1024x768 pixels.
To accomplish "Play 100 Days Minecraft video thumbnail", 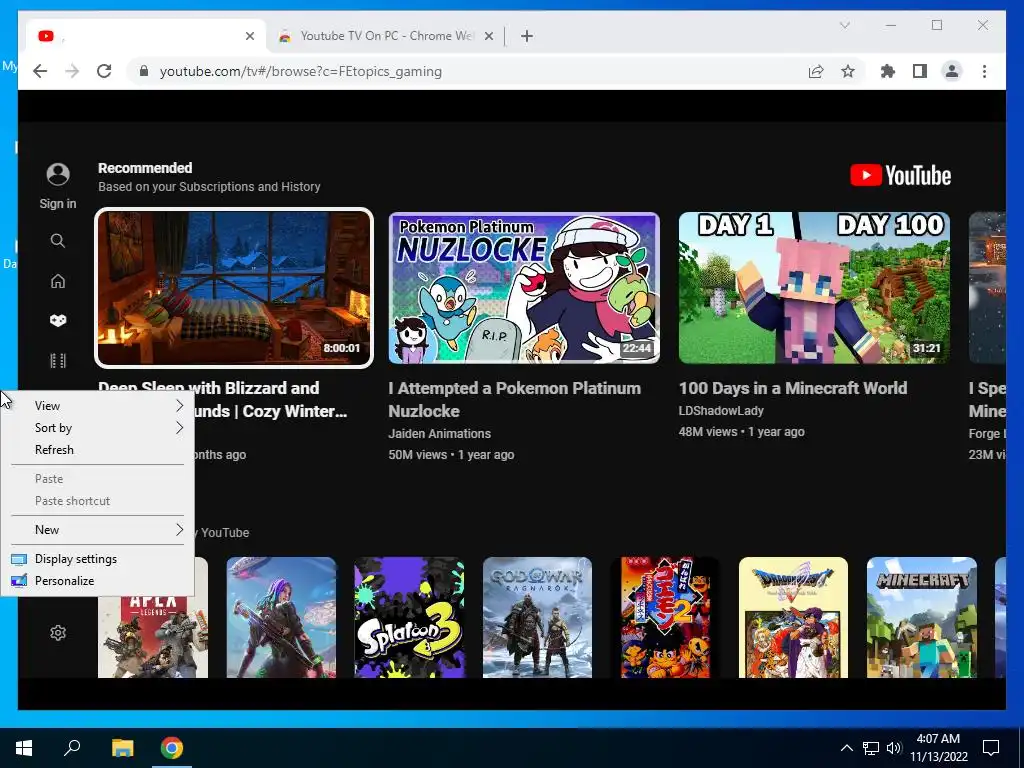I will point(814,288).
